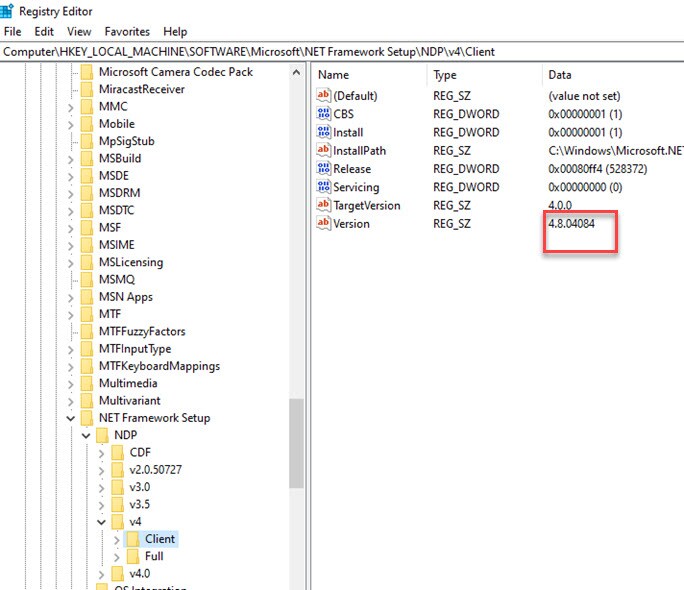Click the v3.5 folder icon
This screenshot has height=590, width=684.
tap(117, 504)
